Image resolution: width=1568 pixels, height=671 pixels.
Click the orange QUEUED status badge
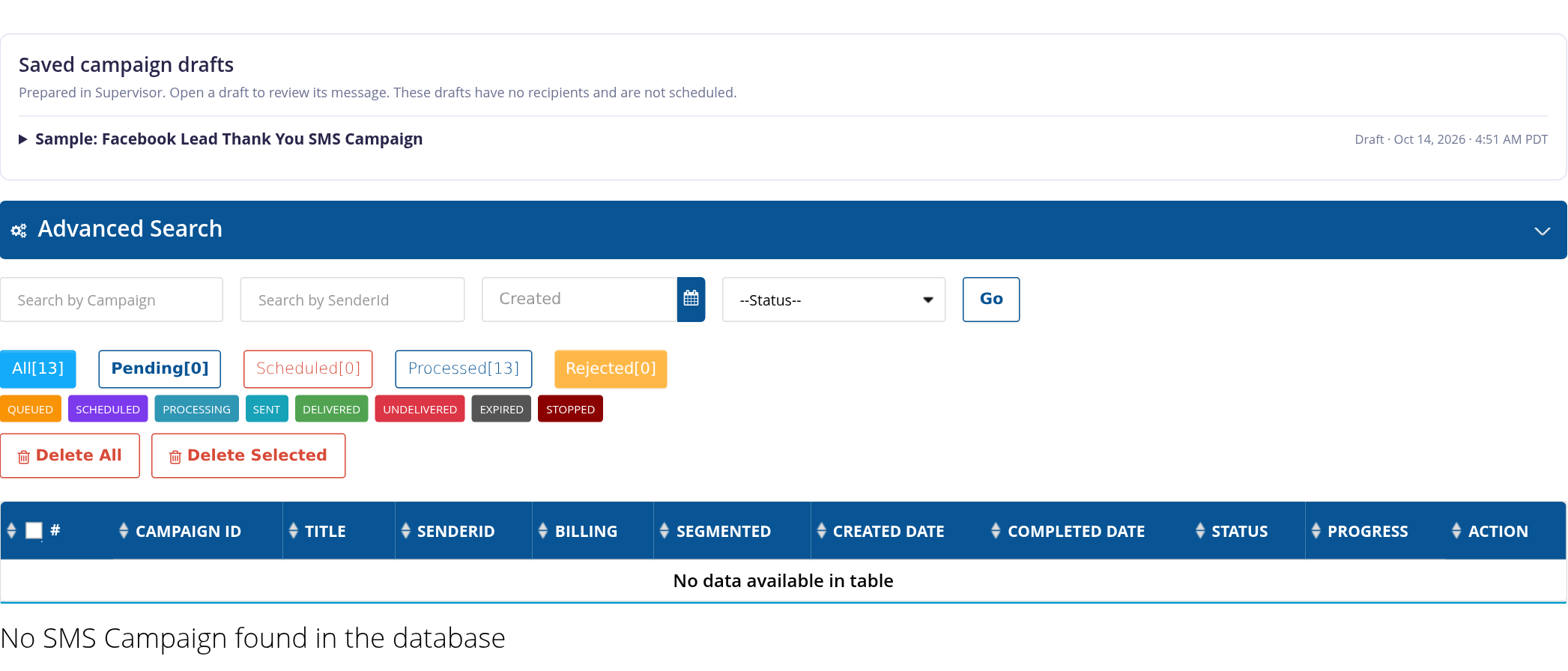pyautogui.click(x=31, y=409)
